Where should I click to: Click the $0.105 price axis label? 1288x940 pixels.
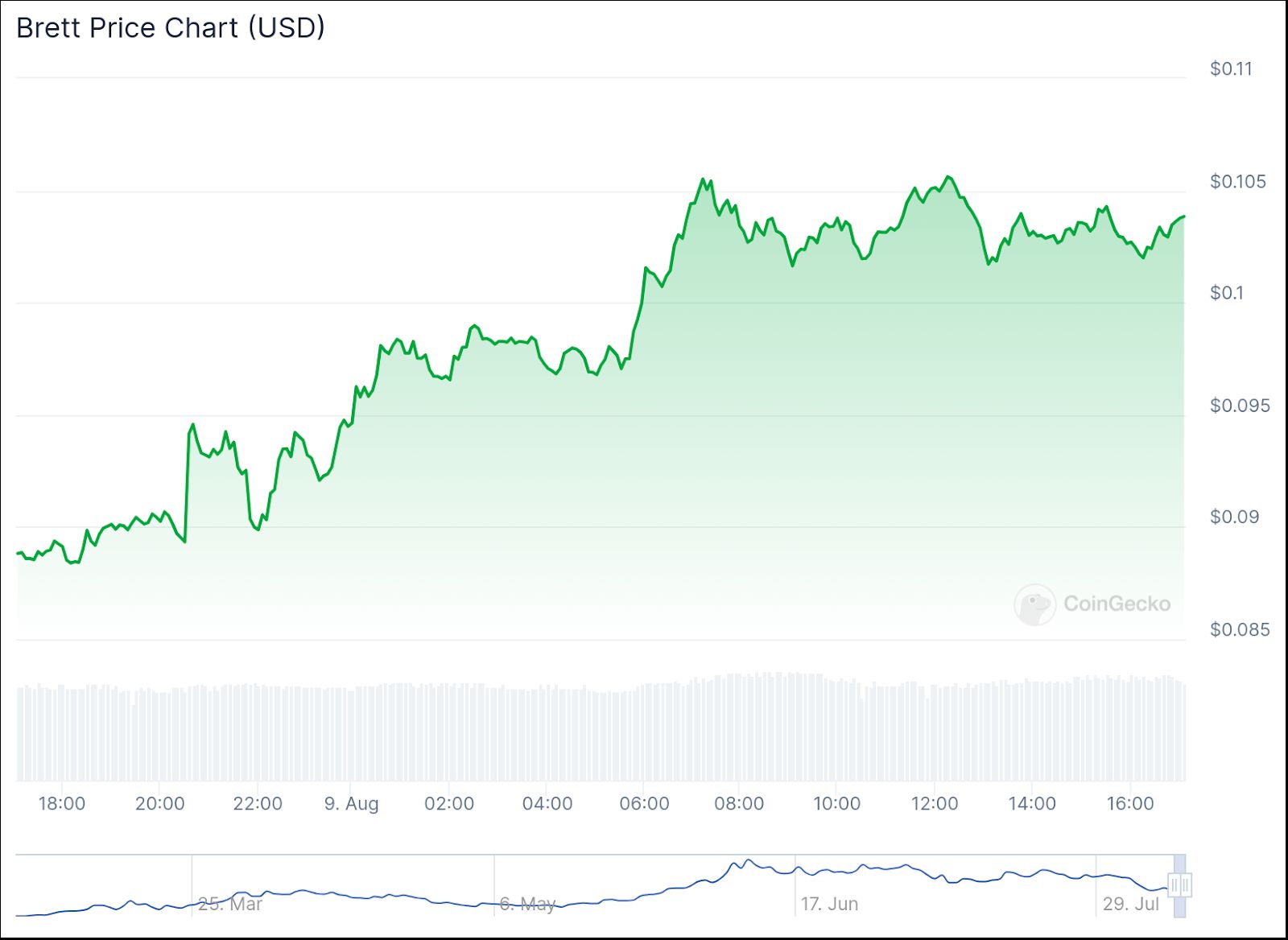(x=1238, y=182)
